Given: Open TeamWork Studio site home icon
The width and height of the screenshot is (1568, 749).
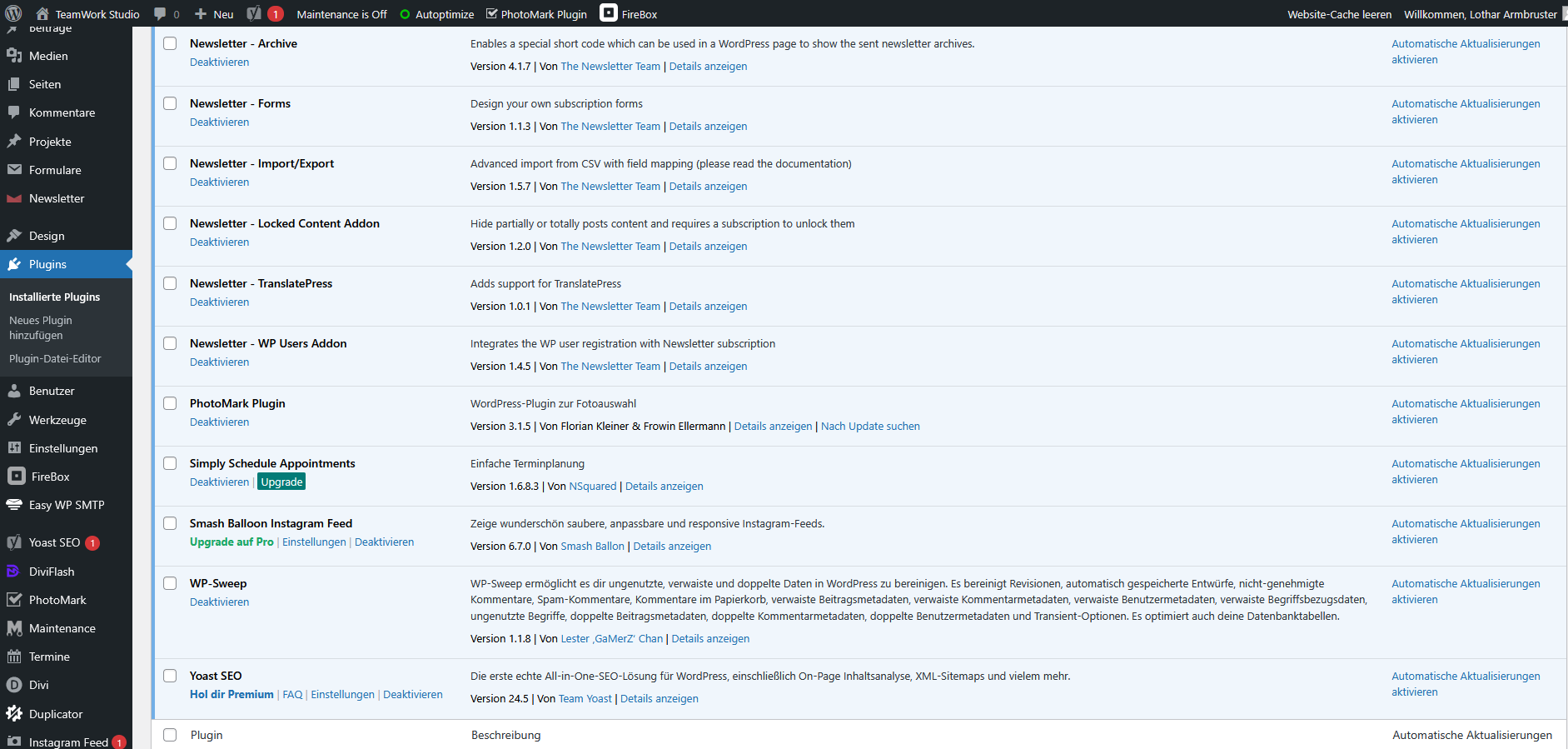Looking at the screenshot, I should pyautogui.click(x=42, y=13).
